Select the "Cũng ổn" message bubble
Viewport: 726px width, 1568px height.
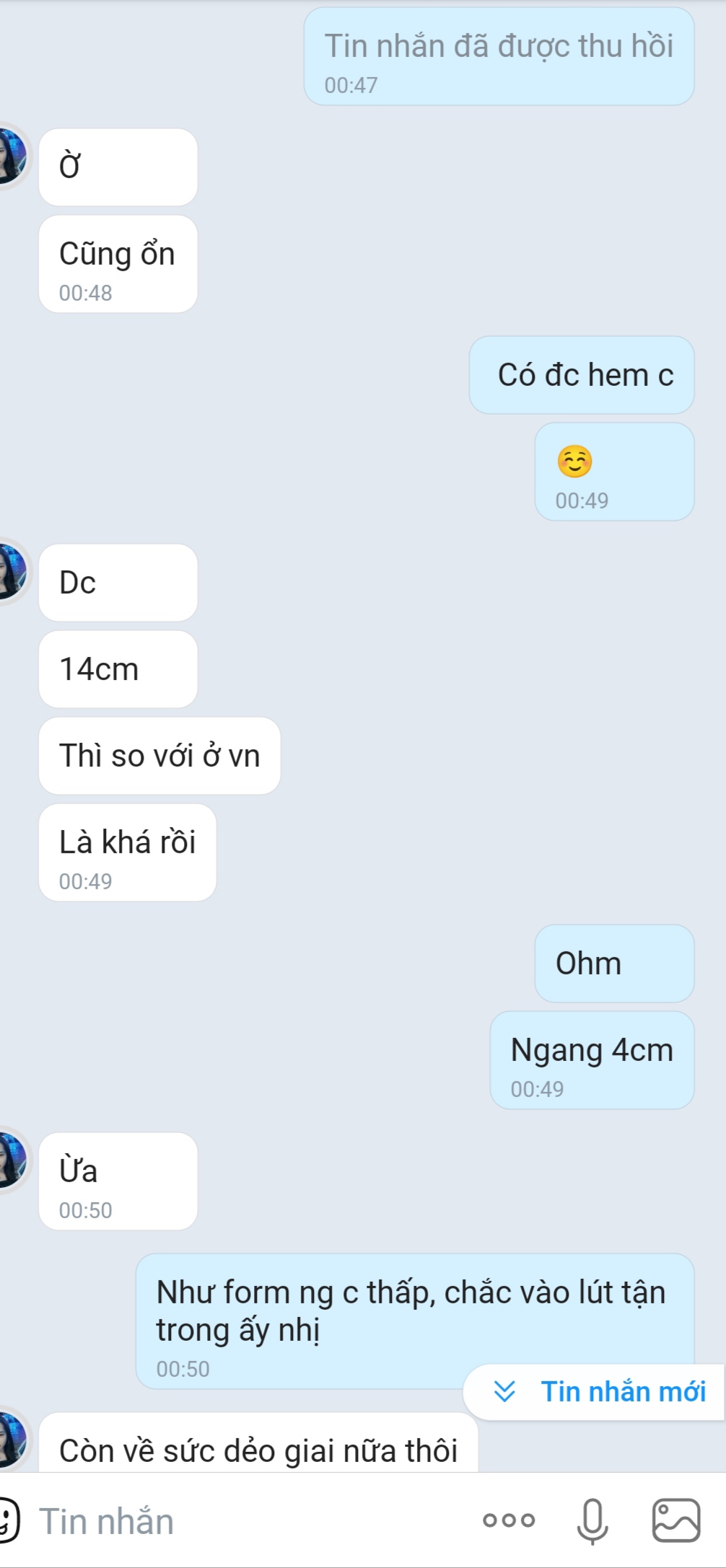tap(118, 264)
